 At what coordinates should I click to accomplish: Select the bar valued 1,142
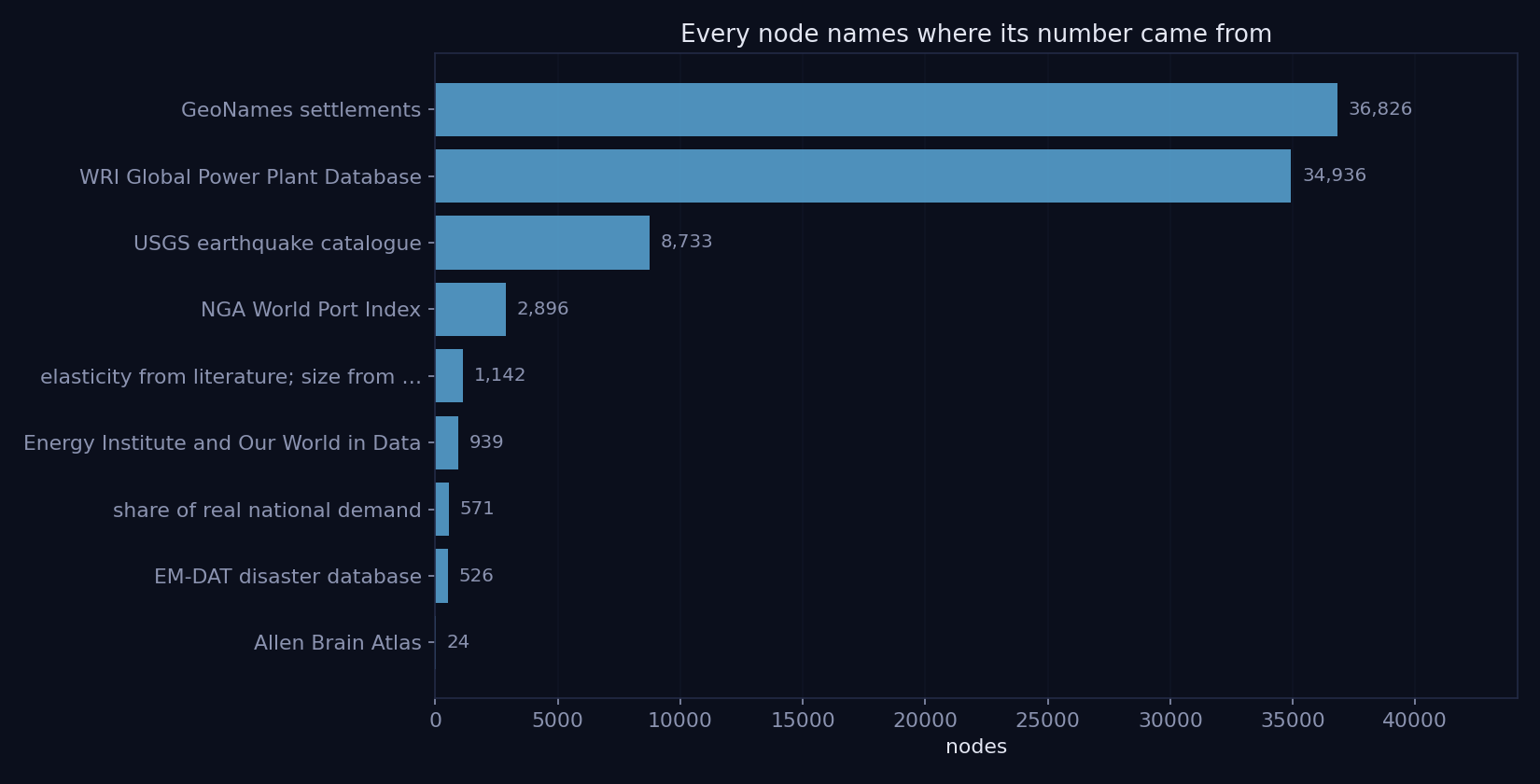[449, 376]
